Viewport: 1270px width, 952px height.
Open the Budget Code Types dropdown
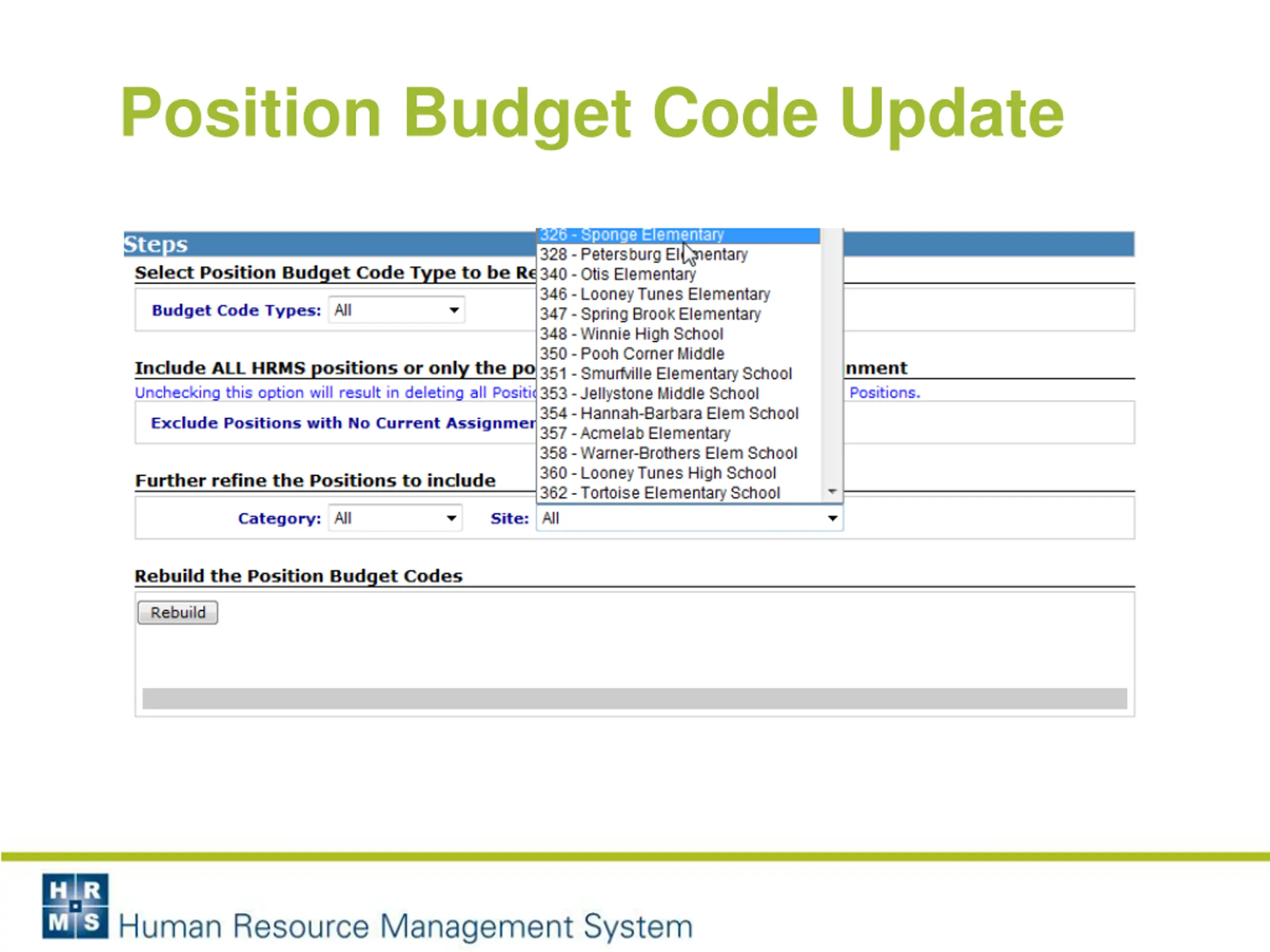[396, 310]
